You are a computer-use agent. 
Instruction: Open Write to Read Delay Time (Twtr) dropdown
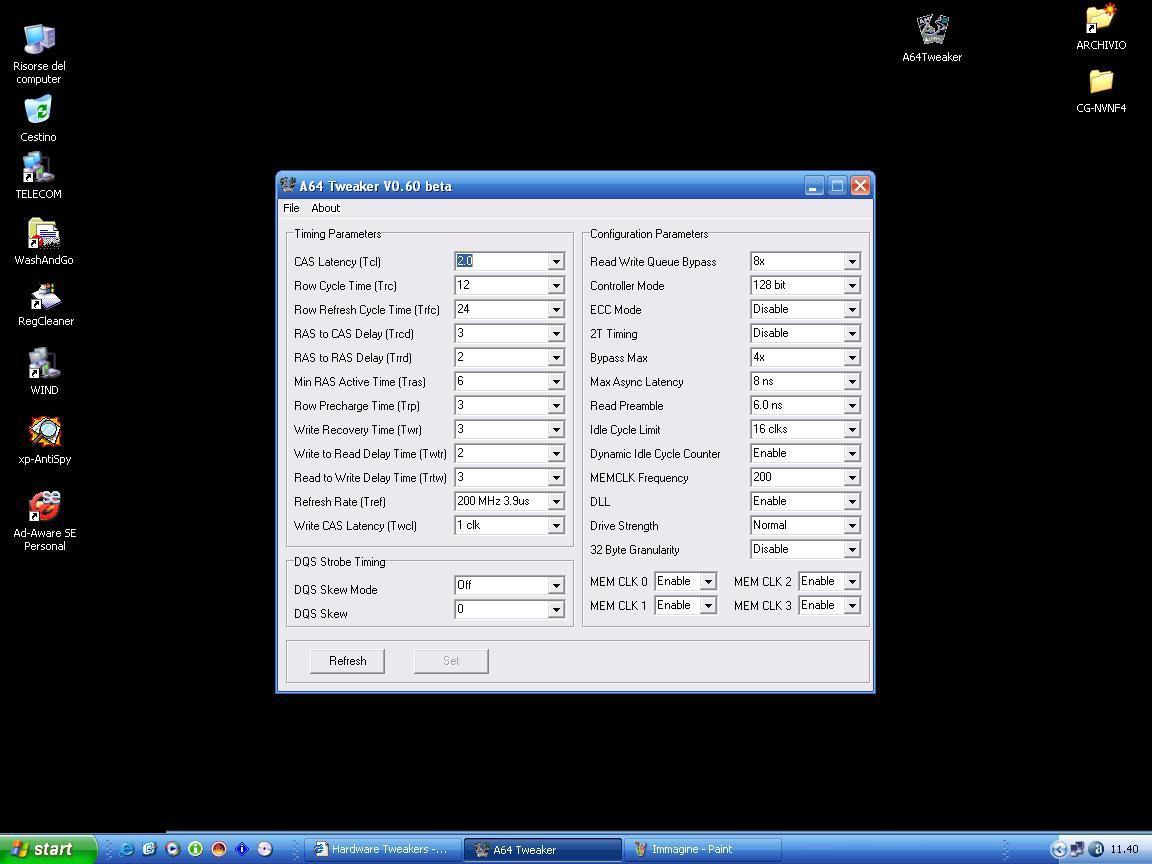556,453
